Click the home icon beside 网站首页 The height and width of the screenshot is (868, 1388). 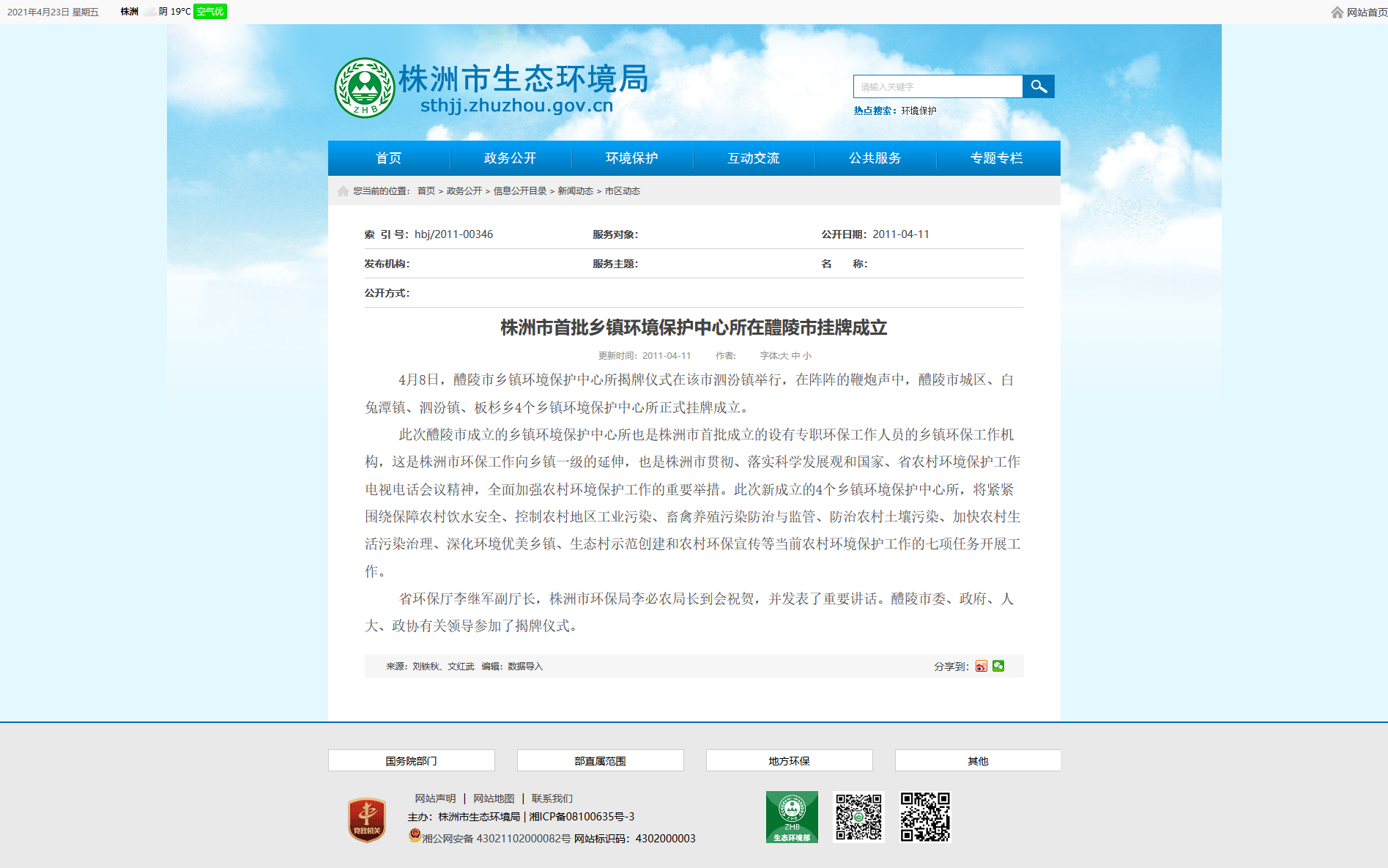1337,12
